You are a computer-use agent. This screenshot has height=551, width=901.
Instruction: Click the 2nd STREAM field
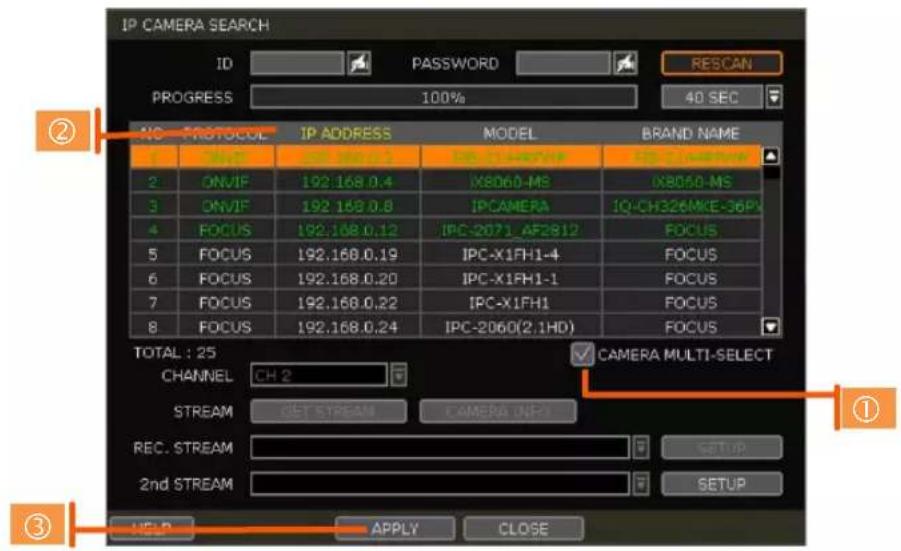click(x=440, y=484)
